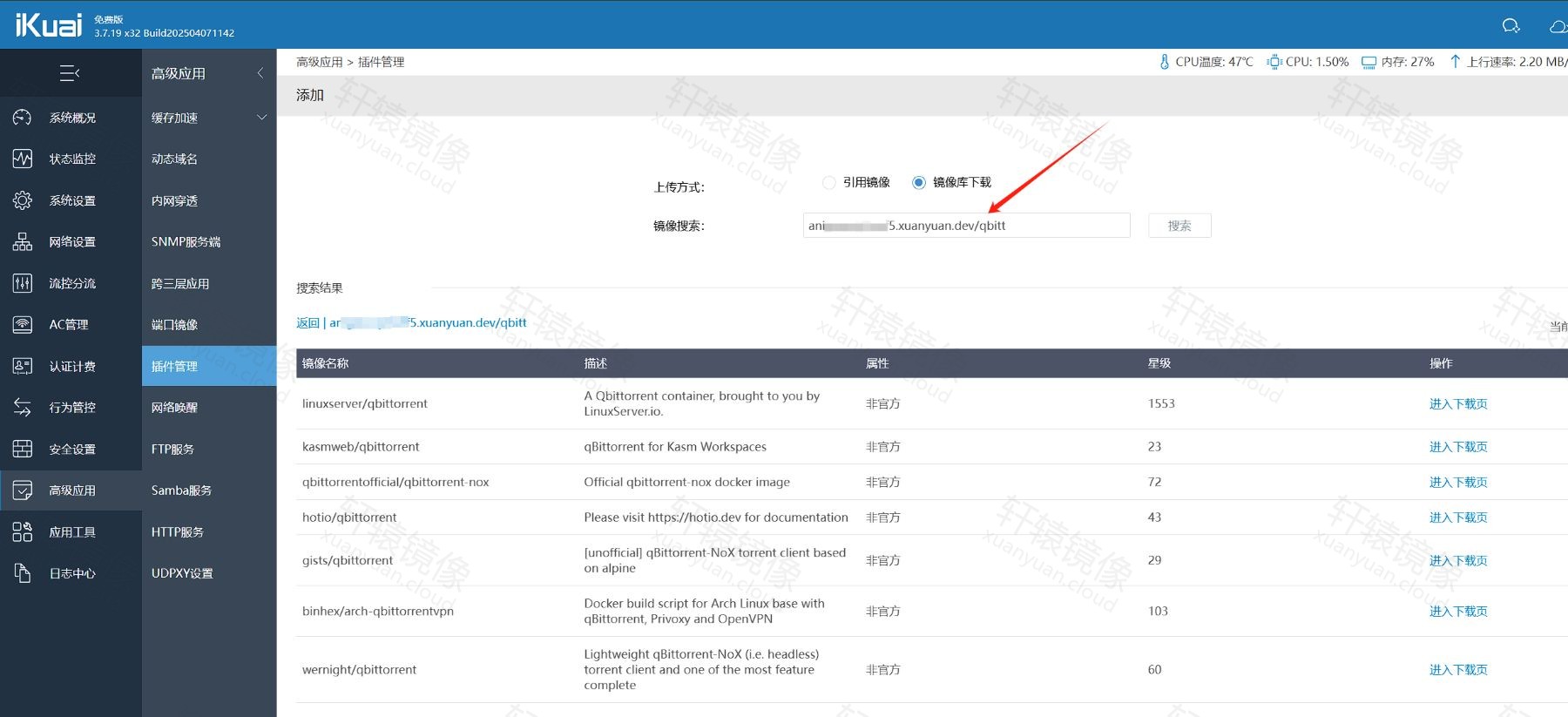Open download page for binhex/arch-qbittorrentvpn
1568x717 pixels.
click(1458, 611)
